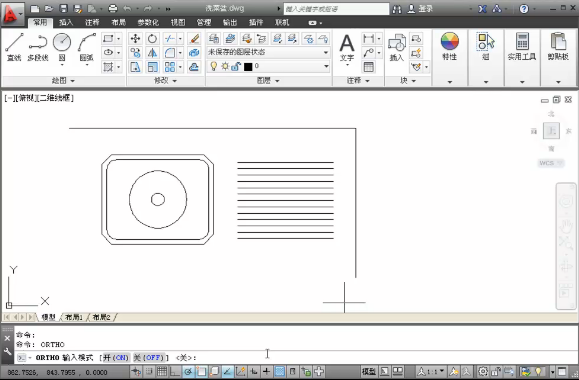Click the Insert block (插入) button
Viewport: 579px width, 380px height.
click(x=397, y=47)
